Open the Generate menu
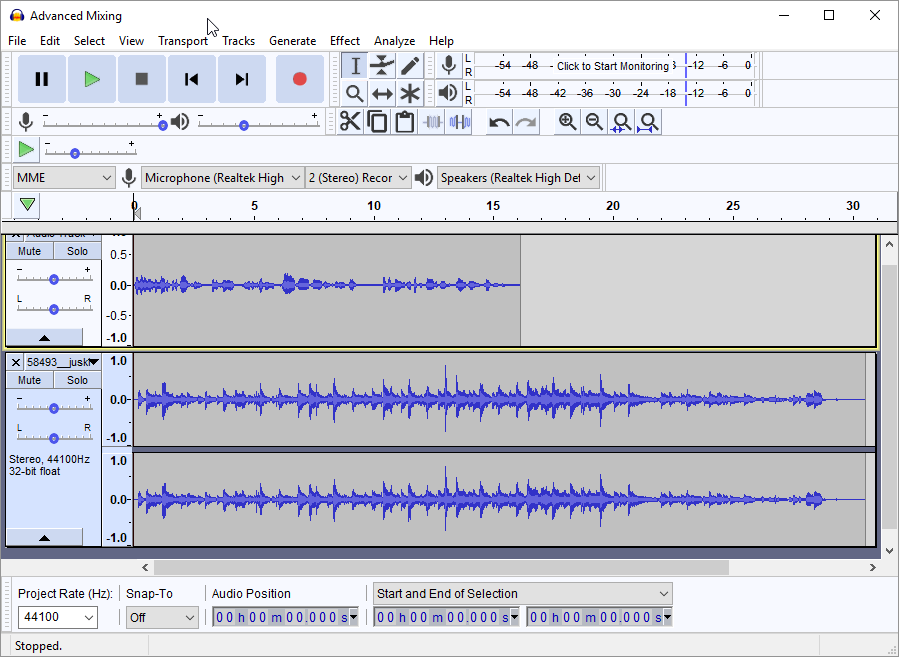This screenshot has width=899, height=657. pos(292,41)
